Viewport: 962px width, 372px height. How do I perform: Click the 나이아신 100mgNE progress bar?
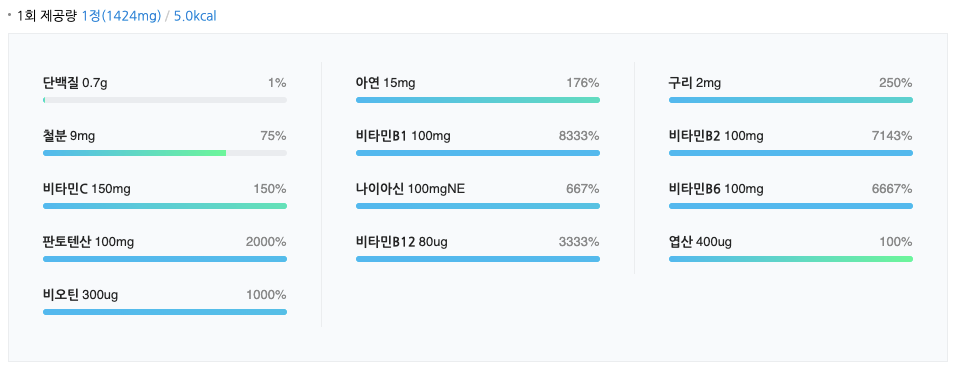(478, 206)
